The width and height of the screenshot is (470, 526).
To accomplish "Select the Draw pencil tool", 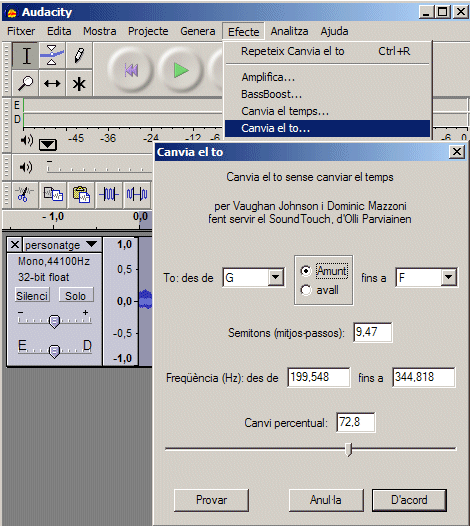I will [79, 55].
